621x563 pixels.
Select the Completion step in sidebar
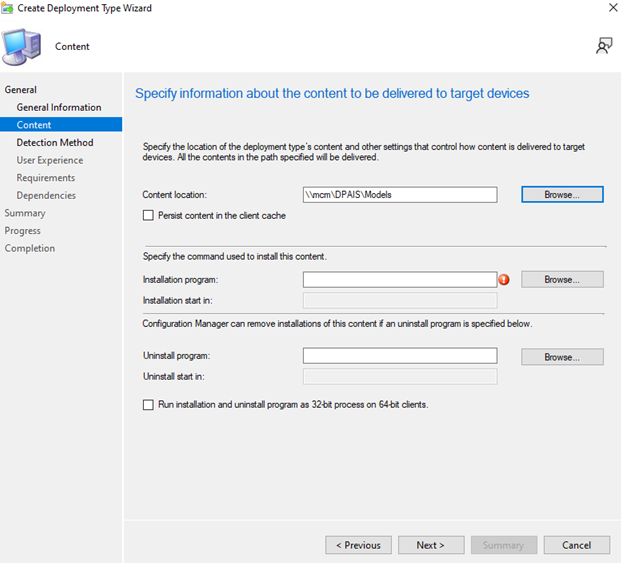[x=30, y=248]
